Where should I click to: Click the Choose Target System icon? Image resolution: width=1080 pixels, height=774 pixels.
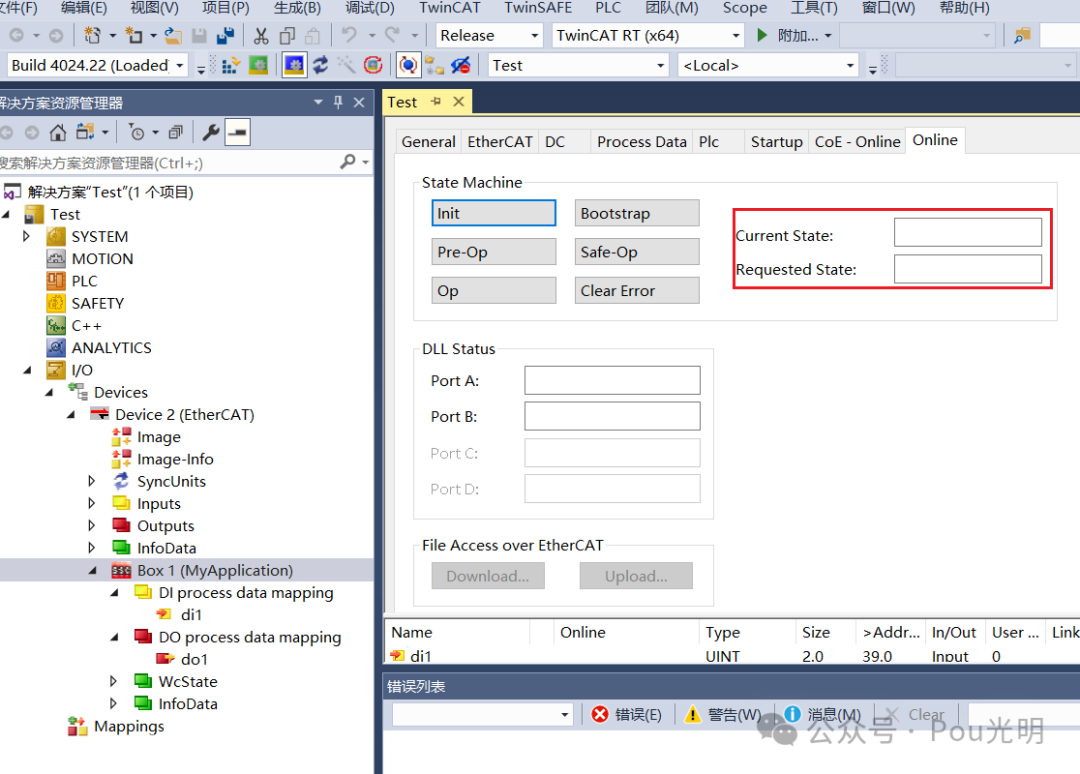tap(435, 65)
